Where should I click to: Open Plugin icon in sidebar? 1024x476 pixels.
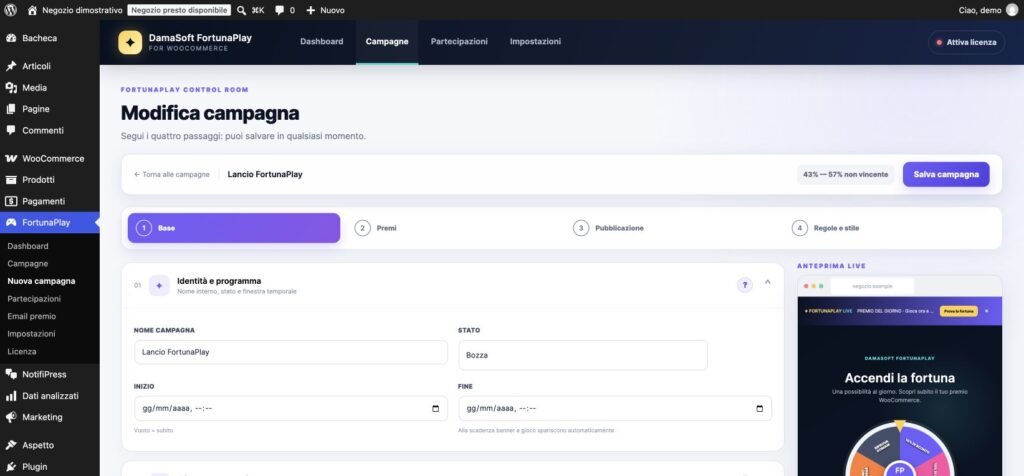click(10, 467)
